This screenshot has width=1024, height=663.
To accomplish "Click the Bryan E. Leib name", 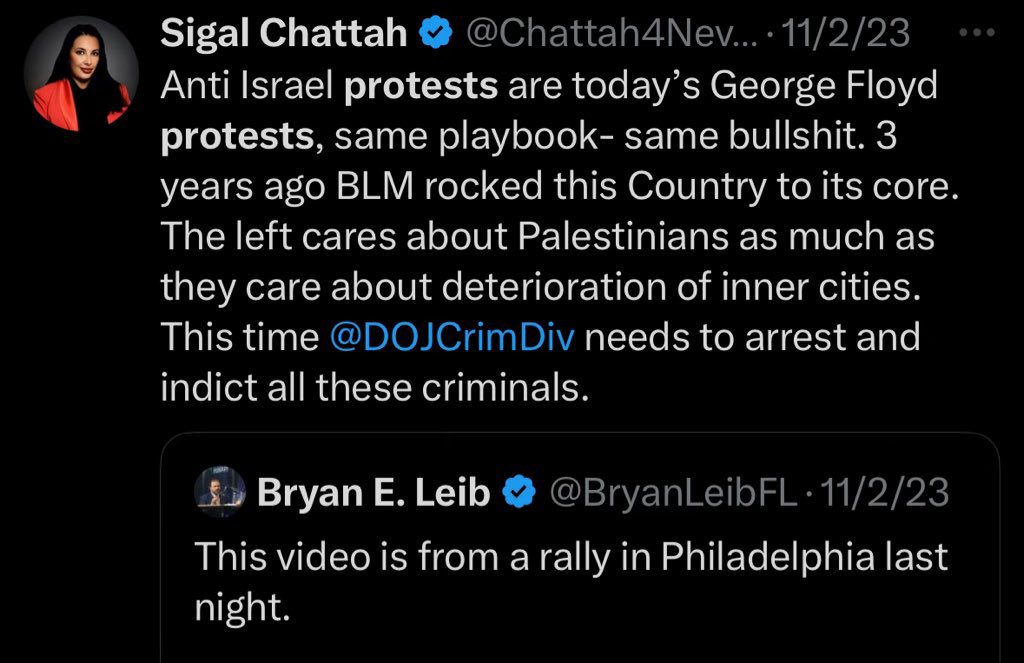I will click(373, 492).
